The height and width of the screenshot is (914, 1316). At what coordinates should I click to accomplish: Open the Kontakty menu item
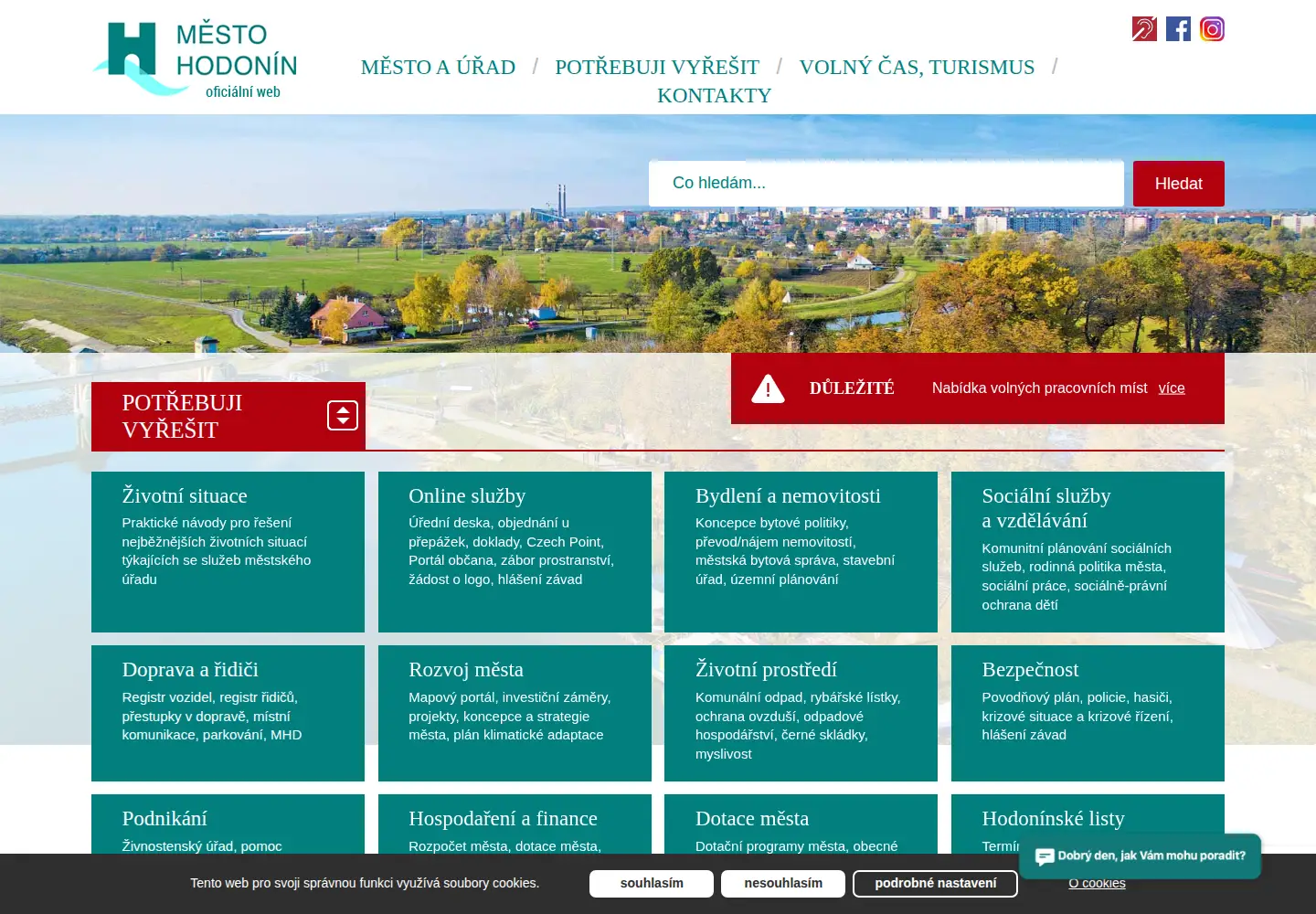(x=715, y=95)
